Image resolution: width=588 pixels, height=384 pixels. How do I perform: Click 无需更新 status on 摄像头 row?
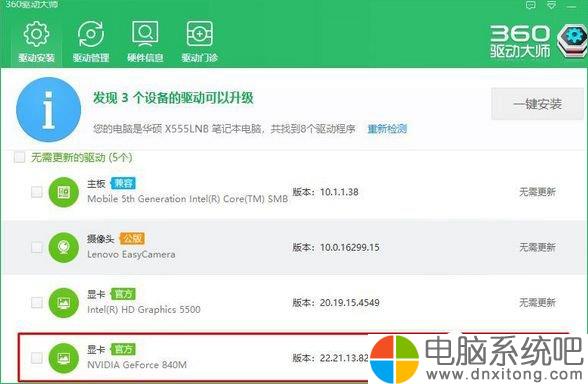(537, 248)
